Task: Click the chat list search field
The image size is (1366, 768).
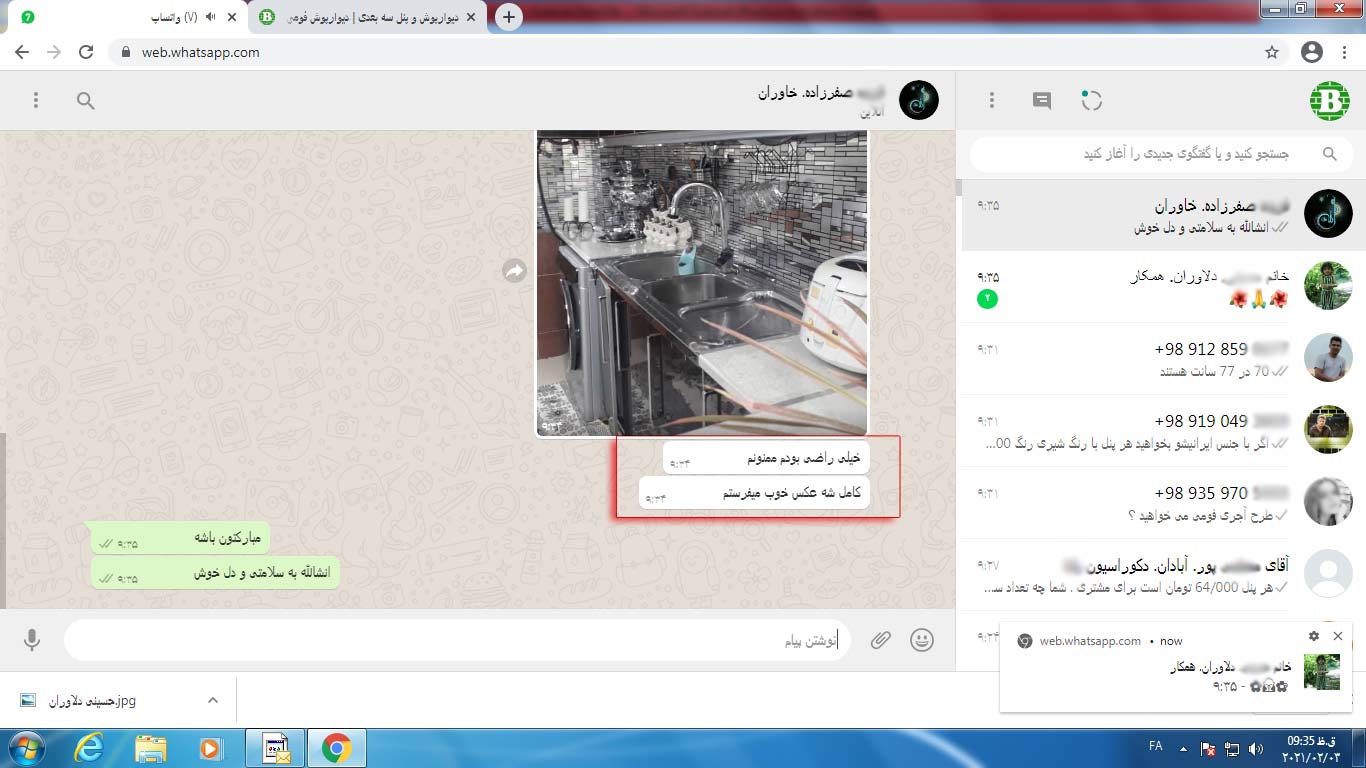Action: click(1161, 154)
